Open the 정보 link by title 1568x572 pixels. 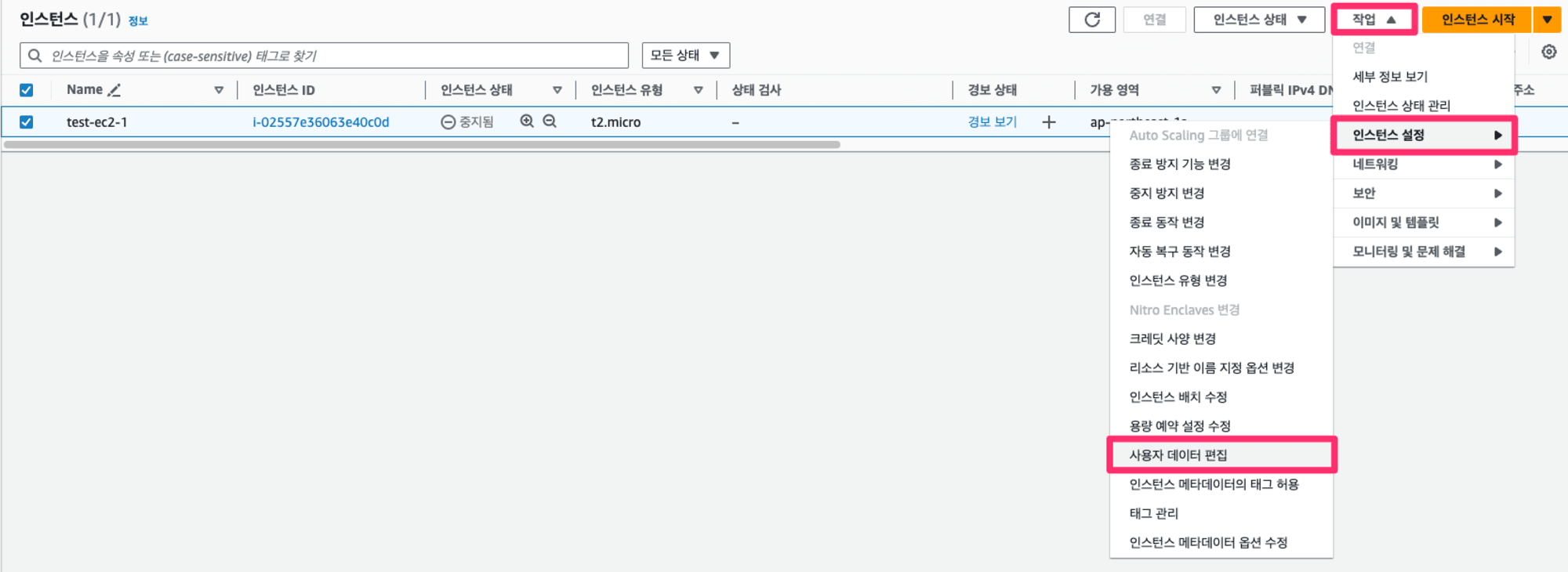(x=138, y=21)
